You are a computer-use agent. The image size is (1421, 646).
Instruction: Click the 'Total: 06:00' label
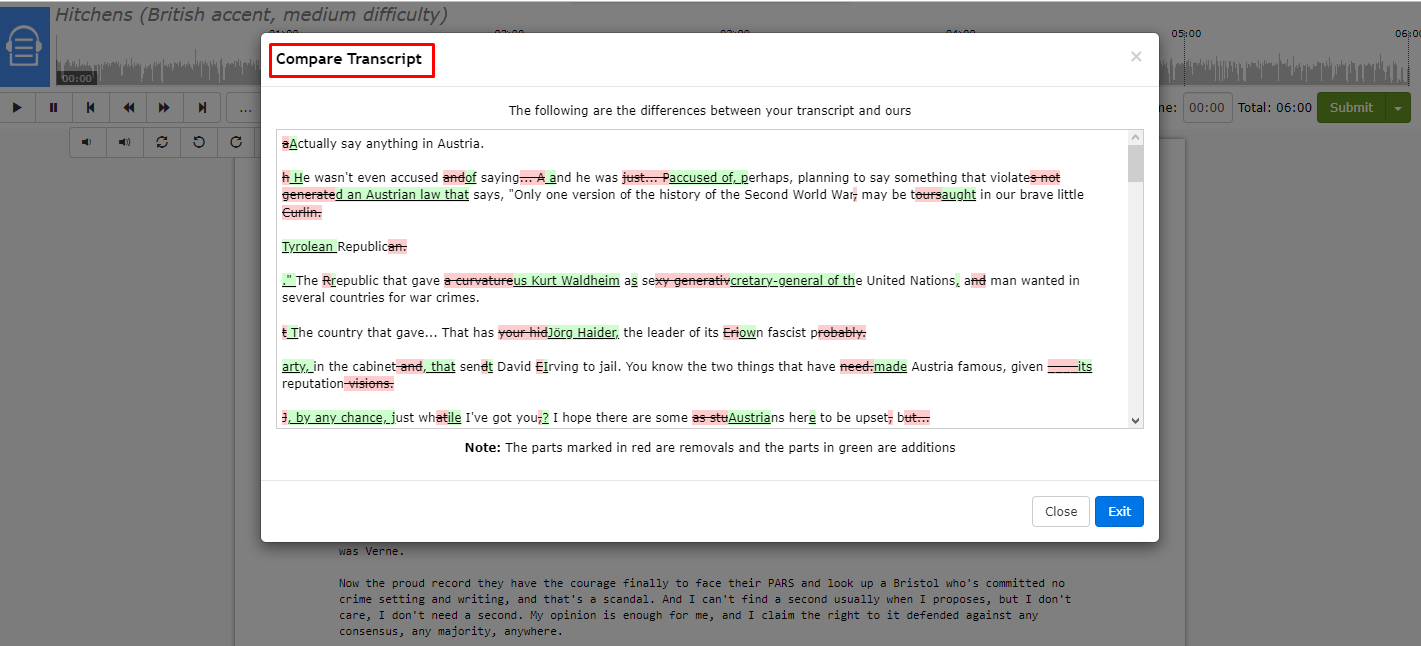click(1275, 107)
